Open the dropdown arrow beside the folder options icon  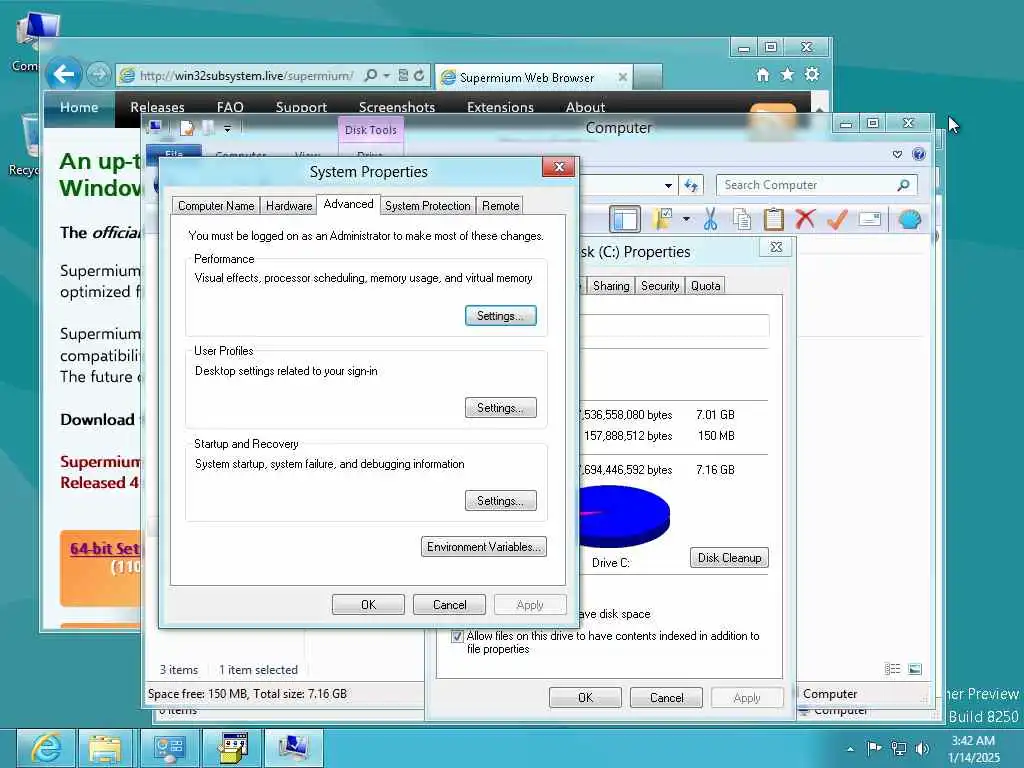686,219
